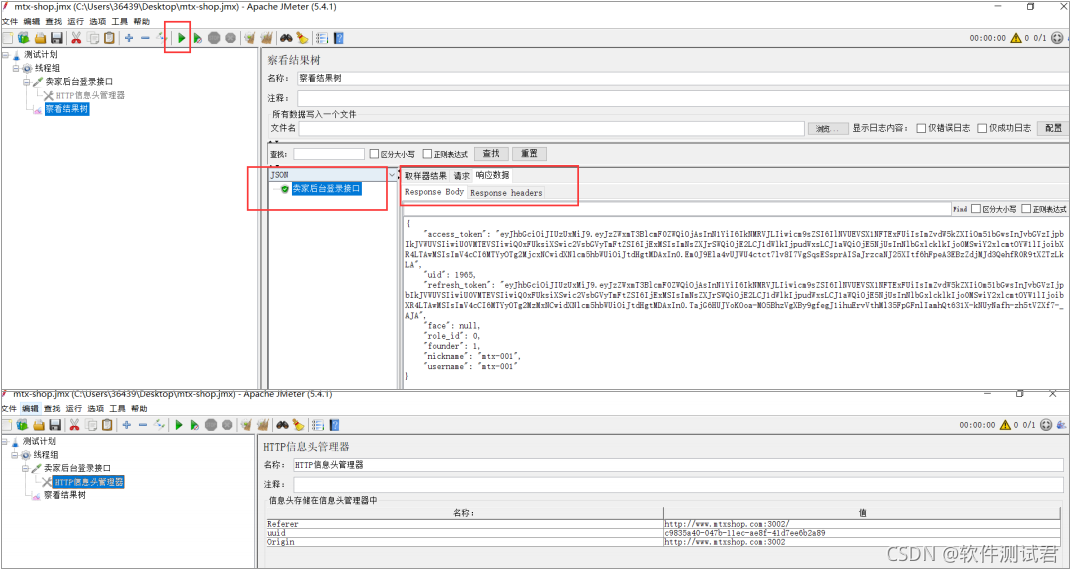The height and width of the screenshot is (572, 1074).
Task: Switch to the Response headers tab
Action: 506,193
